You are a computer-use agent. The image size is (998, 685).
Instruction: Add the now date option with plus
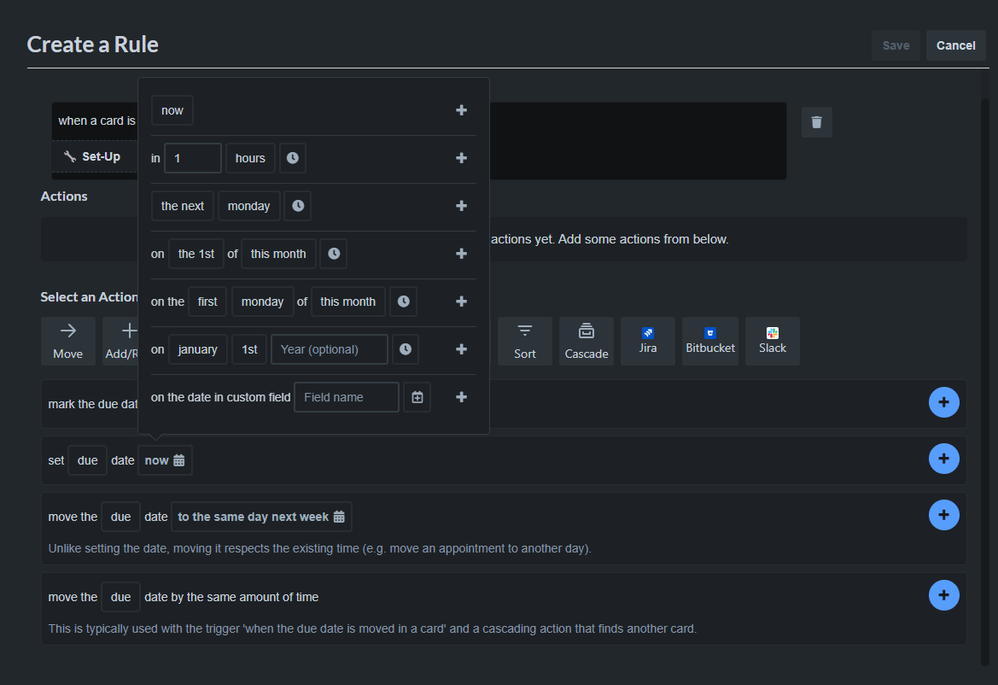click(461, 110)
